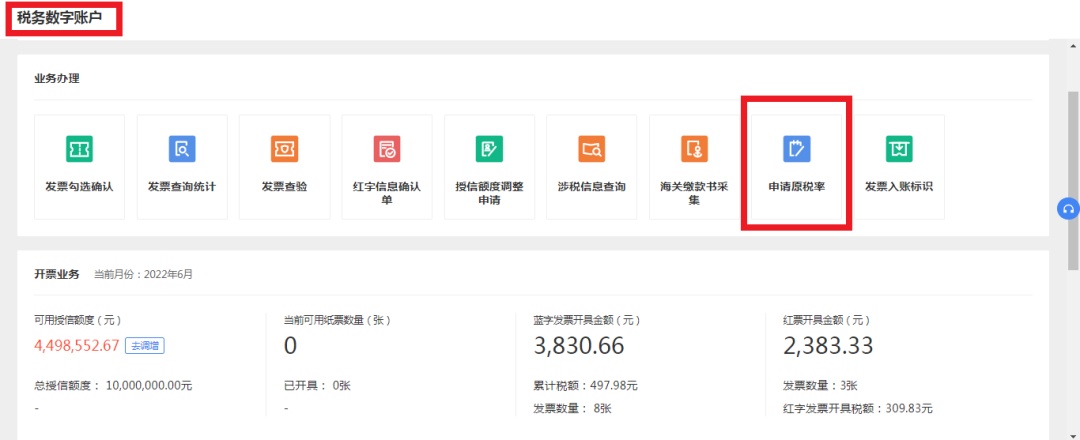Open 发票查验 orange ticket icon
This screenshot has height=440, width=1080.
tap(284, 149)
